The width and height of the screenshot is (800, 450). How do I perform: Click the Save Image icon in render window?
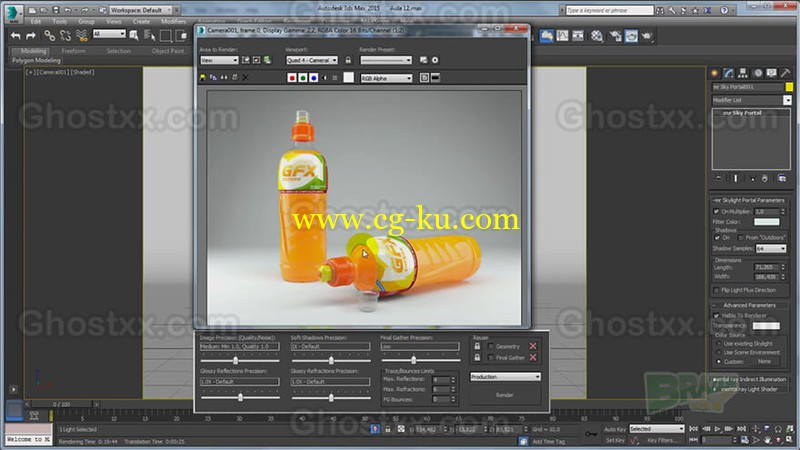coord(203,78)
